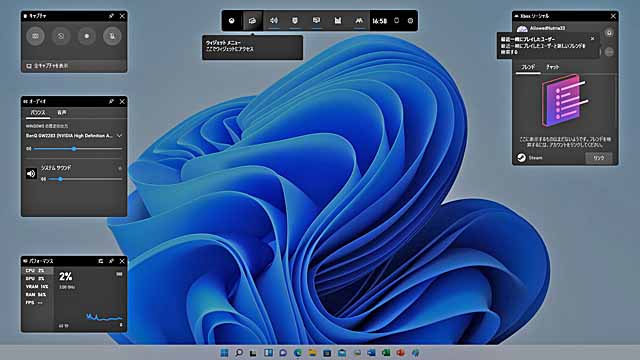The width and height of the screenshot is (640, 360).
Task: Mute System Sounds speaker icon
Action: [x=31, y=174]
